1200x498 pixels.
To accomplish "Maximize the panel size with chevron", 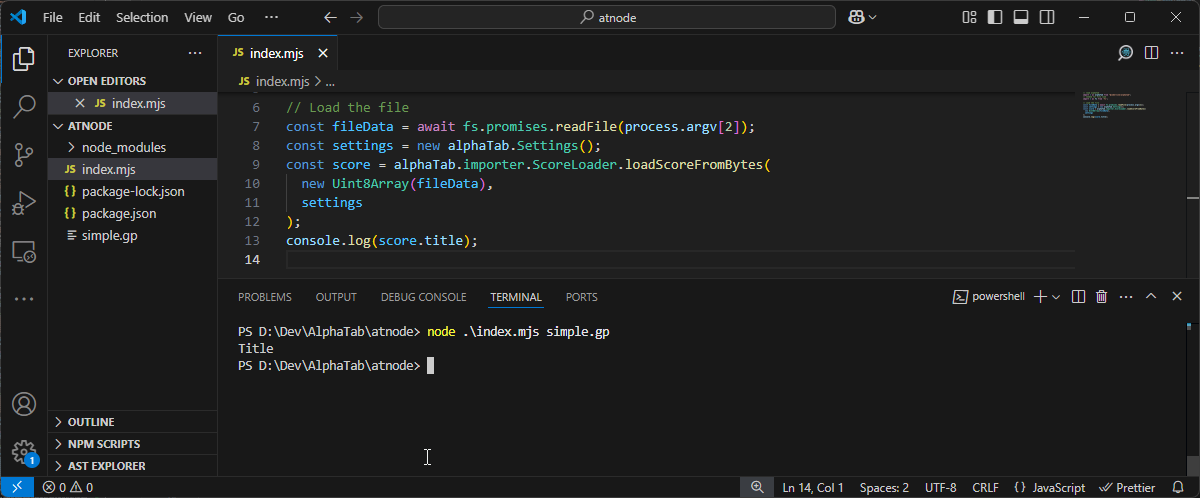I will point(1150,297).
